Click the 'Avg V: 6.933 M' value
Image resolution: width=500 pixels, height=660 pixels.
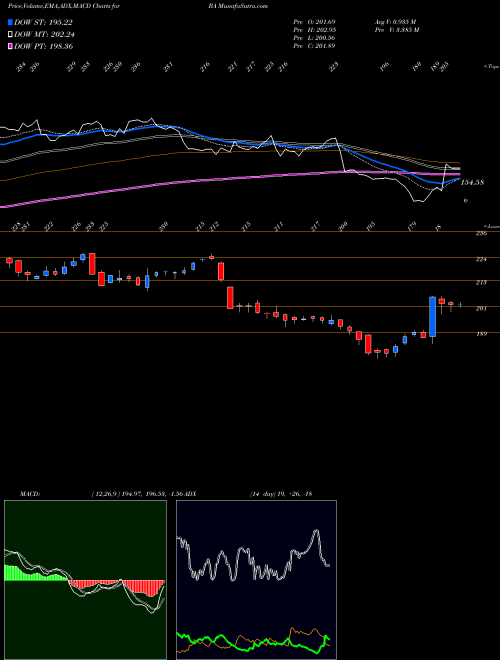395,21
